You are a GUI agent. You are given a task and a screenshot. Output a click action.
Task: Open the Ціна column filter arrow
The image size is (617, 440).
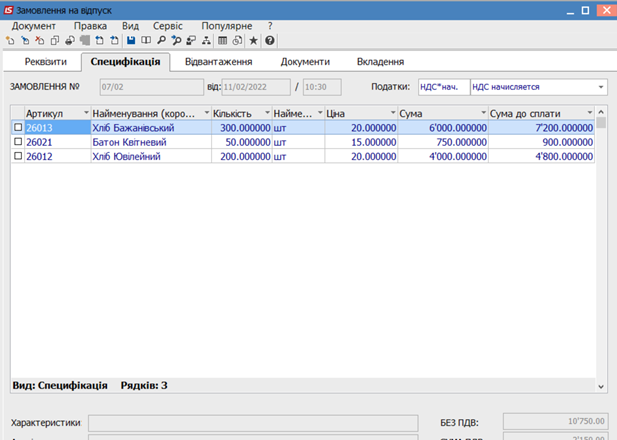tap(393, 113)
